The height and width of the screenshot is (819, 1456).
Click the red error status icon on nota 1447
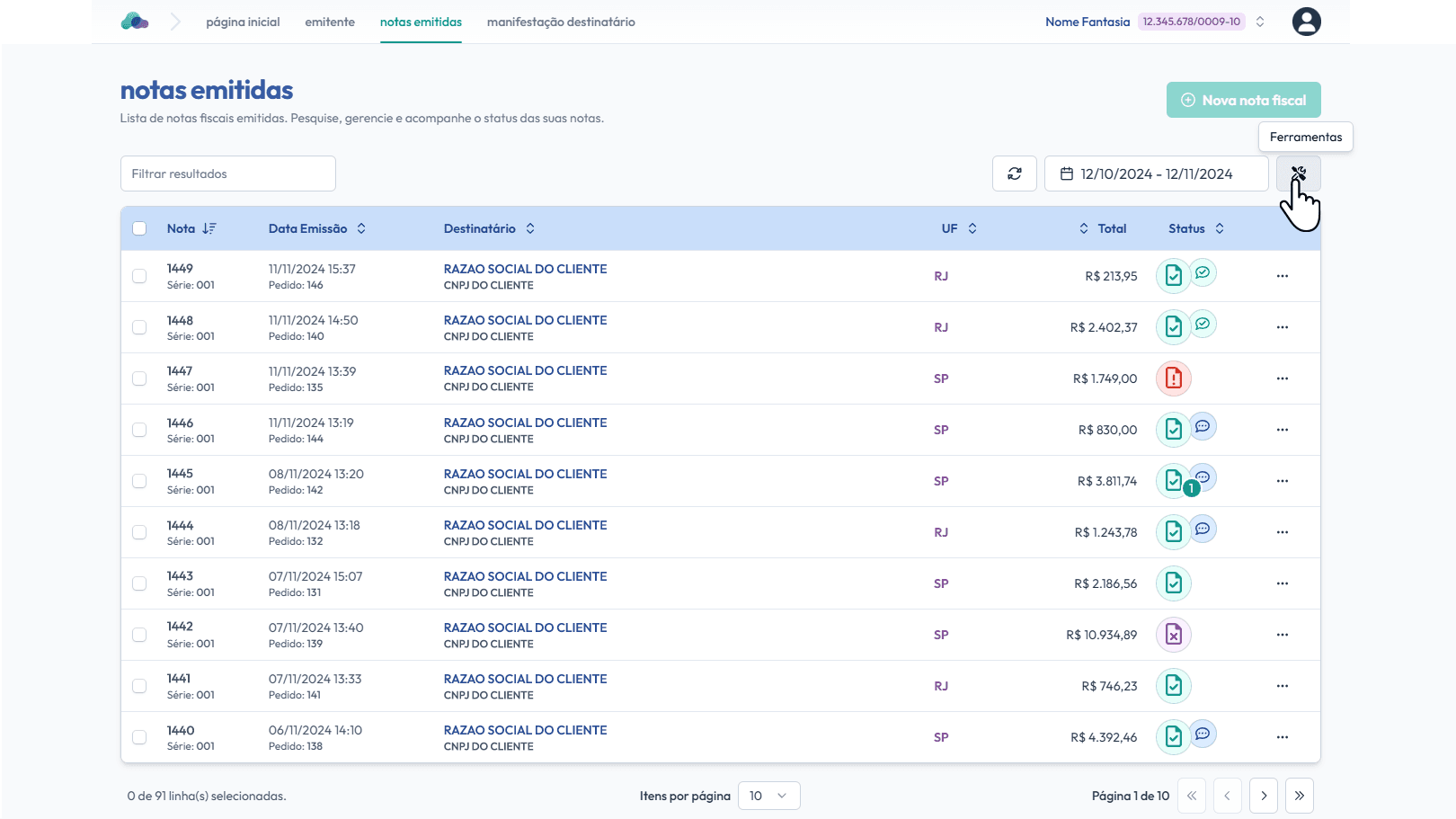coord(1173,378)
